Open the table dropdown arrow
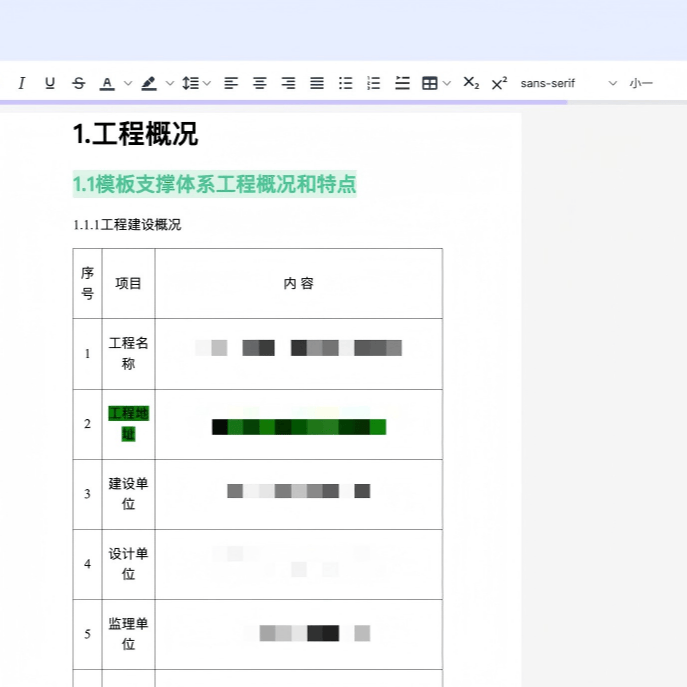Image resolution: width=687 pixels, height=687 pixels. tap(447, 83)
